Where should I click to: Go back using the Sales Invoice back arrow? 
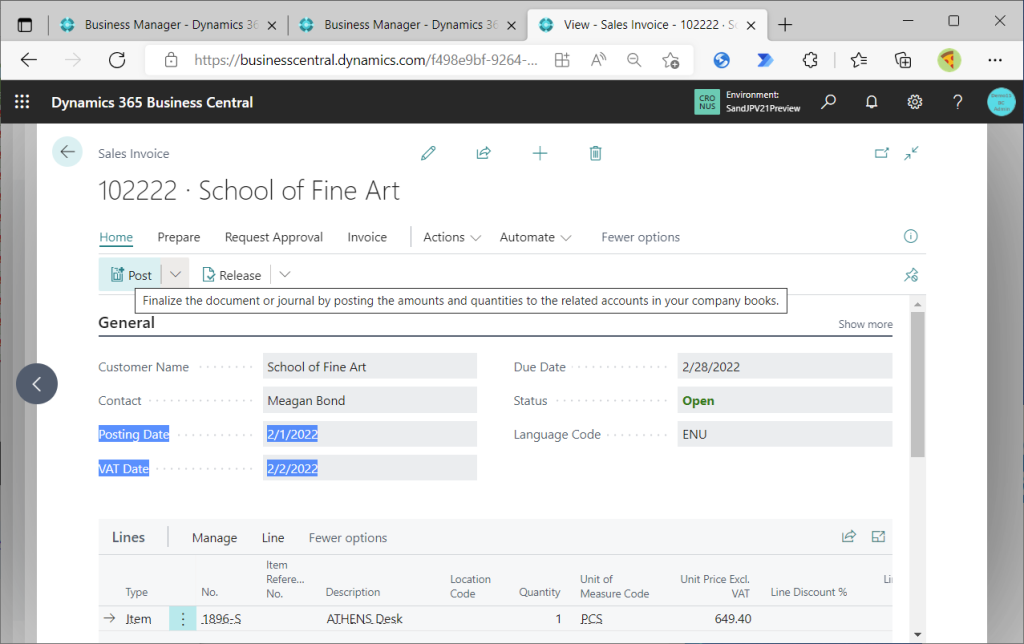(x=67, y=152)
